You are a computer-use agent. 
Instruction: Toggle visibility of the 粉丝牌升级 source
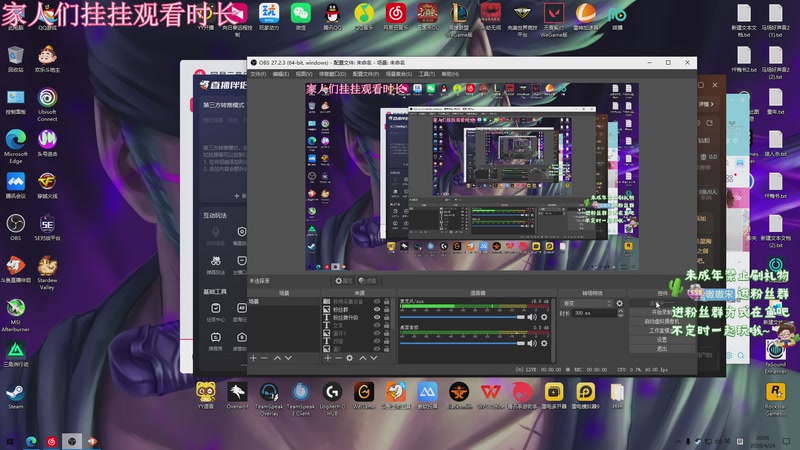377,317
